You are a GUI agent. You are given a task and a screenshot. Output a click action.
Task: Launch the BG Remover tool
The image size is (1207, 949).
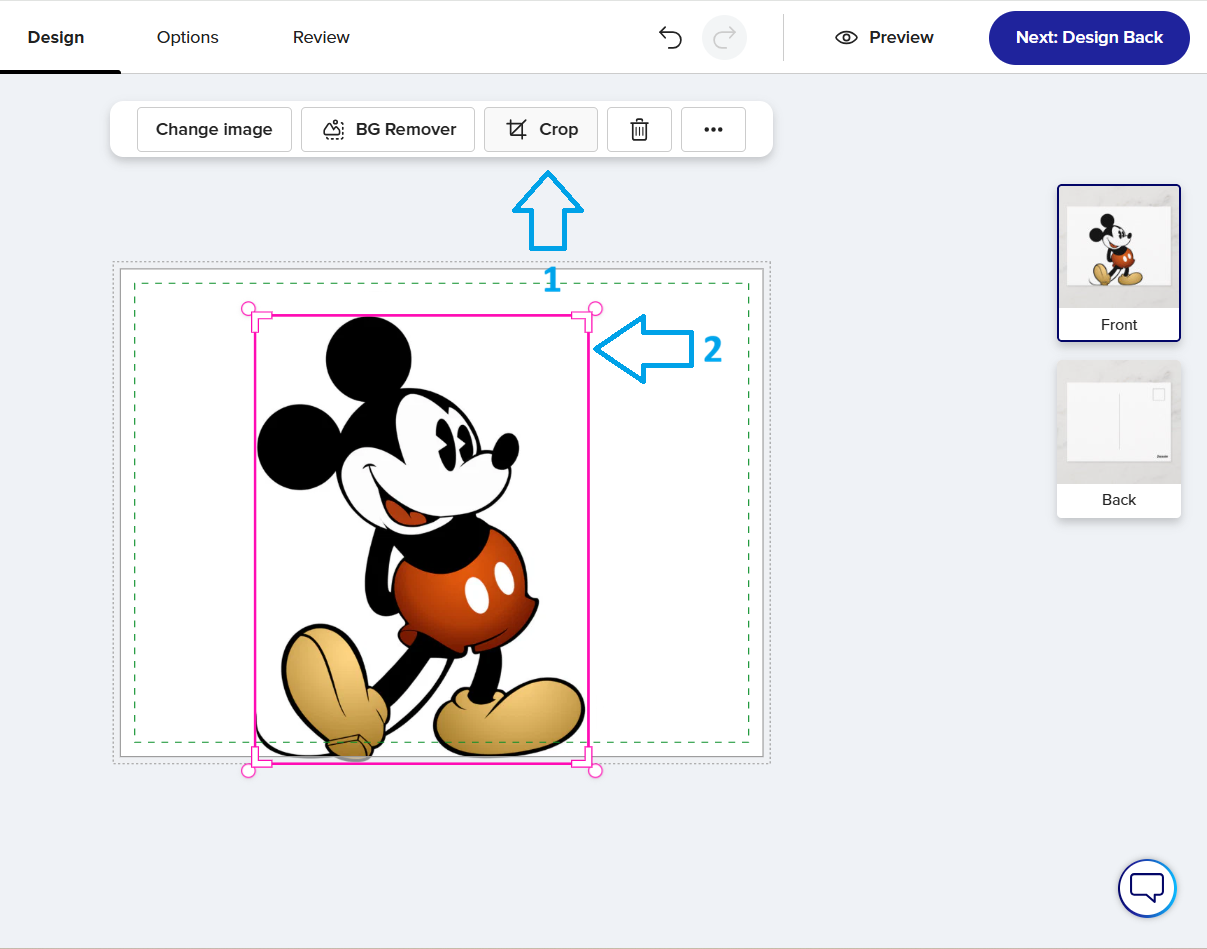click(x=388, y=130)
